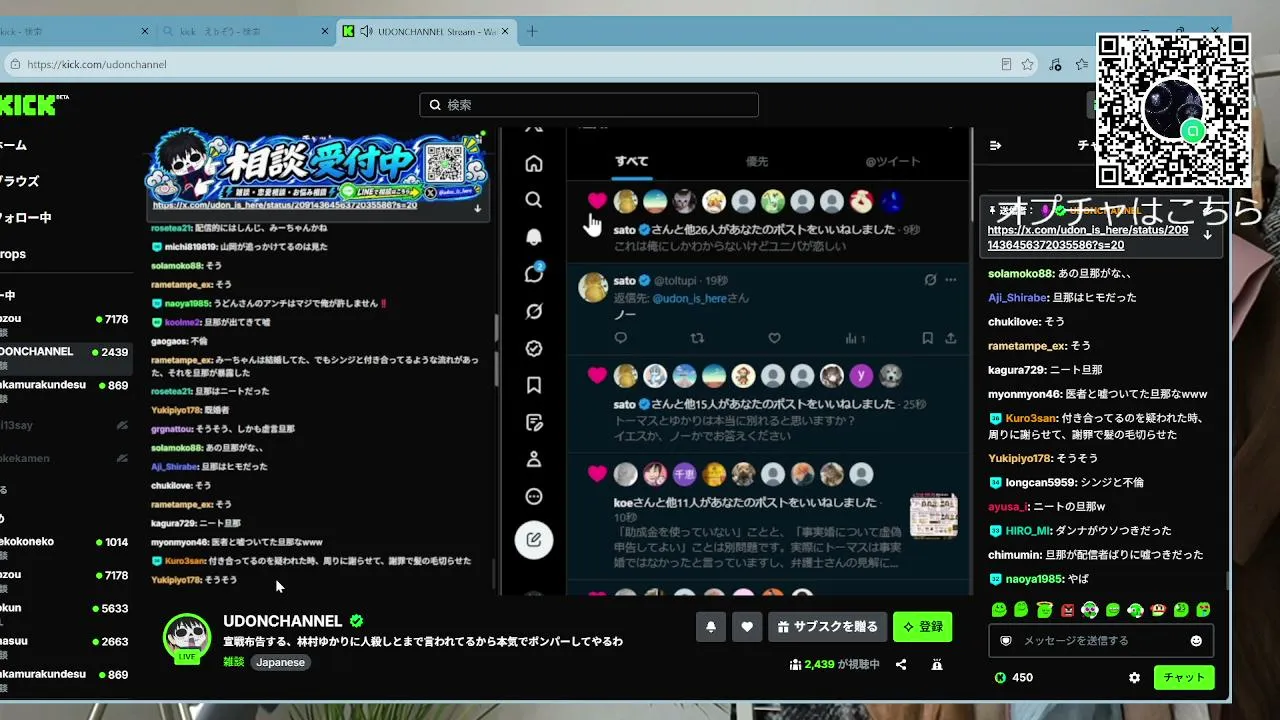Reply to sato's ノー post

pos(621,338)
